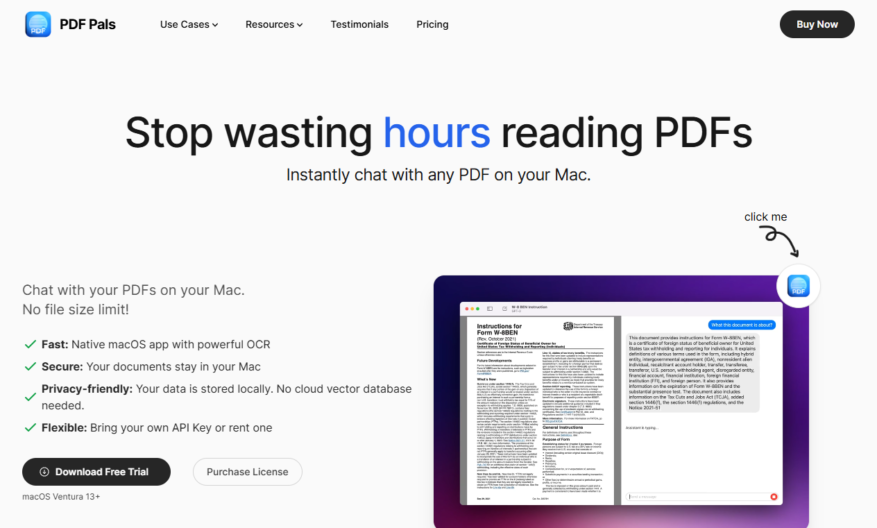Click the red send icon in demo chat
Image resolution: width=877 pixels, height=528 pixels.
(774, 497)
